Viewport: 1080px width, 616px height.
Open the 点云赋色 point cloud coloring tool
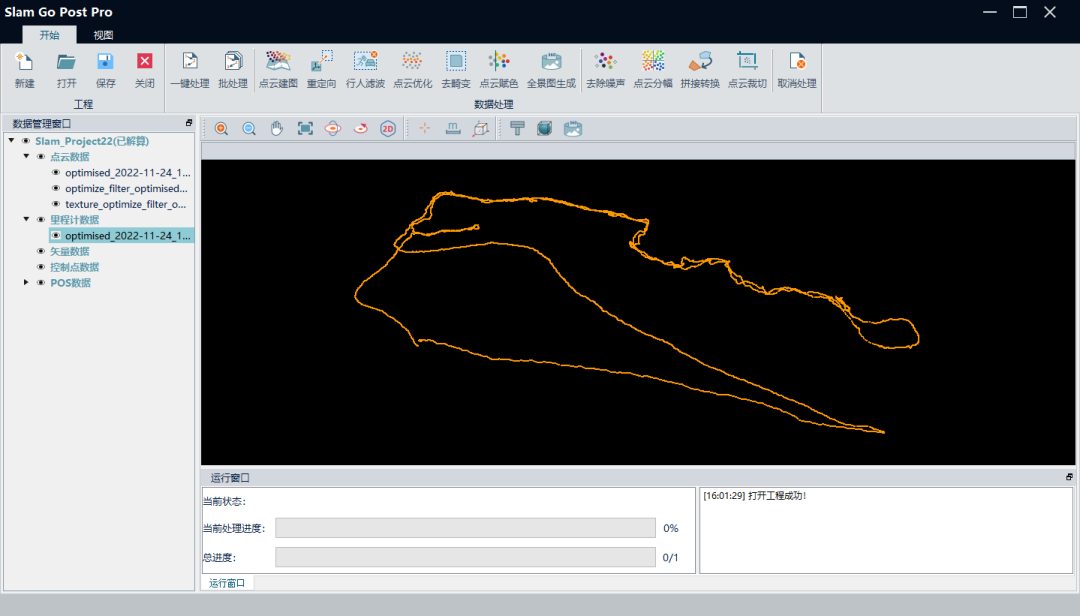click(498, 62)
